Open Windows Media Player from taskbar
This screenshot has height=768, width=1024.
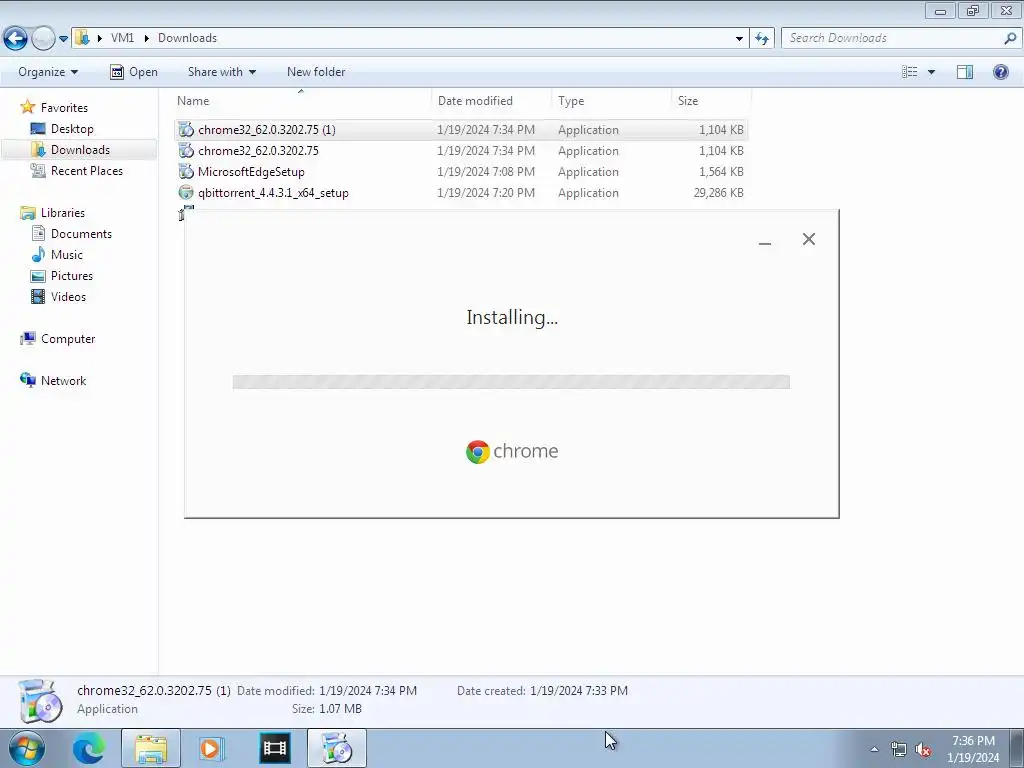coord(210,748)
